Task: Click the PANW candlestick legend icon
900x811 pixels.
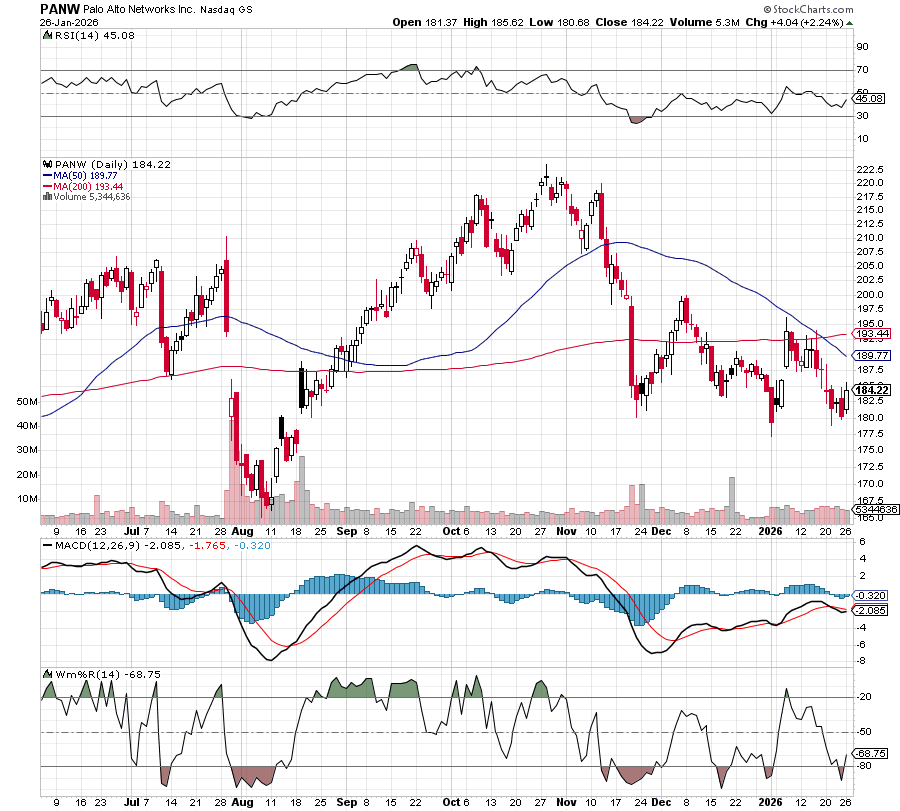Action: pos(46,164)
